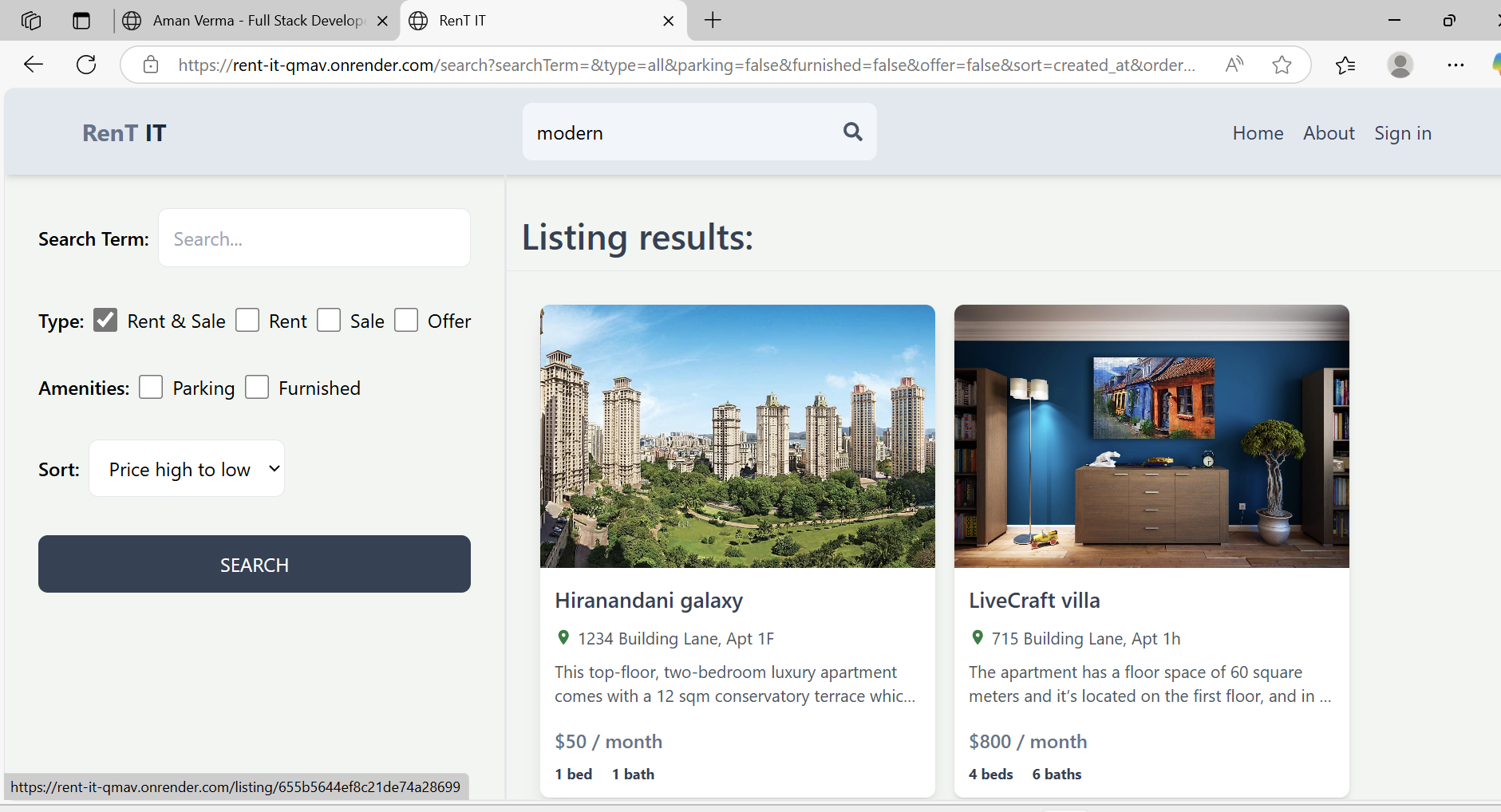Enable the Parking amenity checkbox
The width and height of the screenshot is (1501, 812).
pyautogui.click(x=151, y=387)
